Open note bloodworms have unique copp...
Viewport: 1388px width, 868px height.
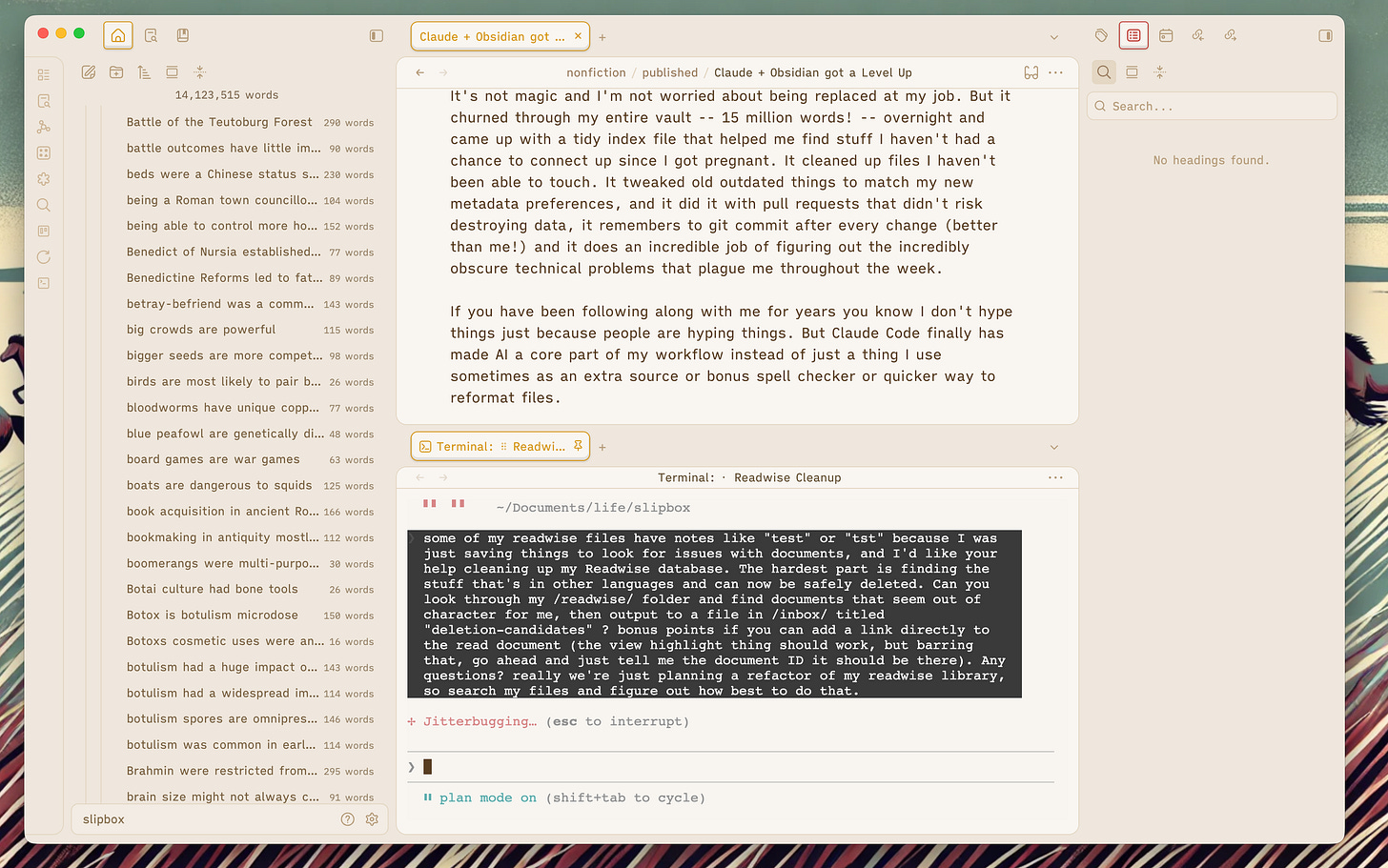coord(250,408)
